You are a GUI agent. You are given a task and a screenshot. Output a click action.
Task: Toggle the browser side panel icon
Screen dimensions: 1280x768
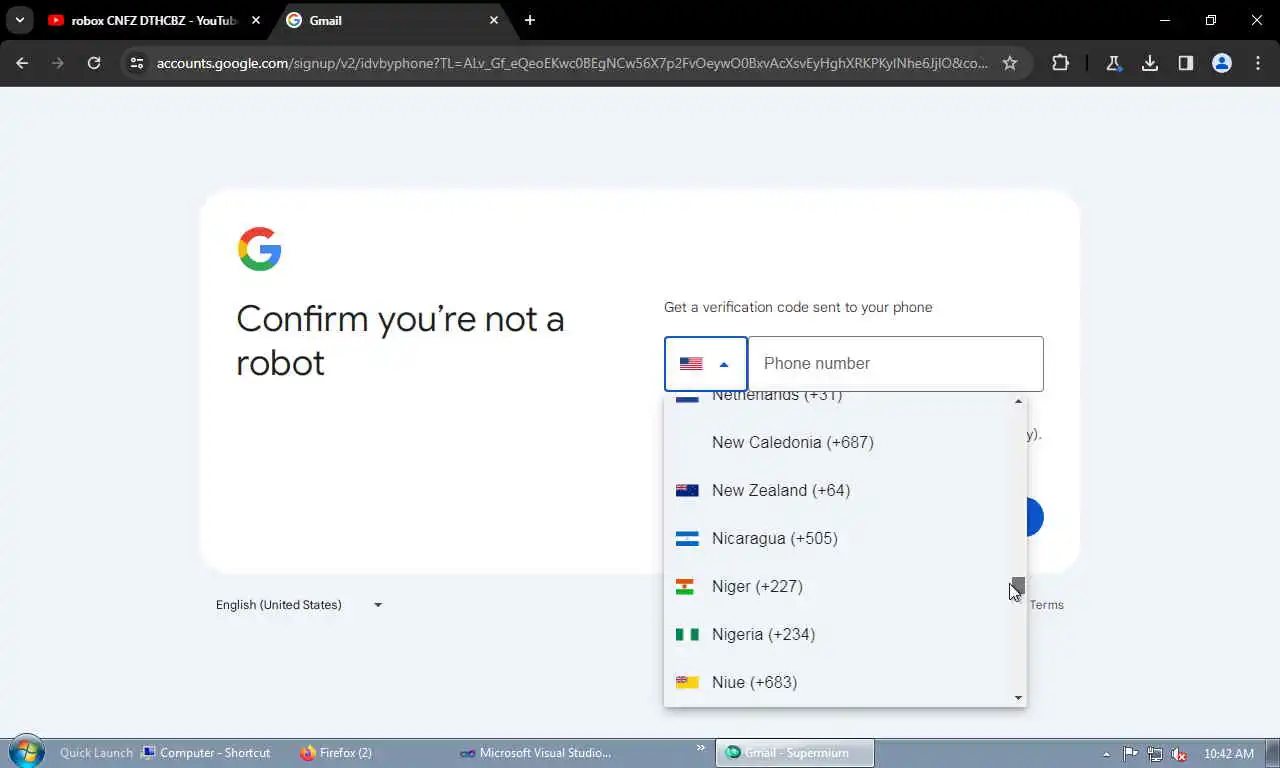click(1186, 63)
